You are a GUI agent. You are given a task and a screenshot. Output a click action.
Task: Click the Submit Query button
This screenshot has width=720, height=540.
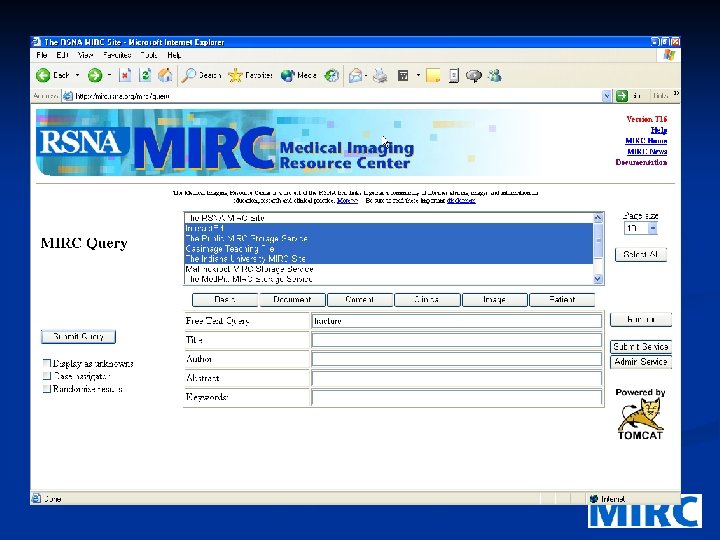(x=78, y=337)
